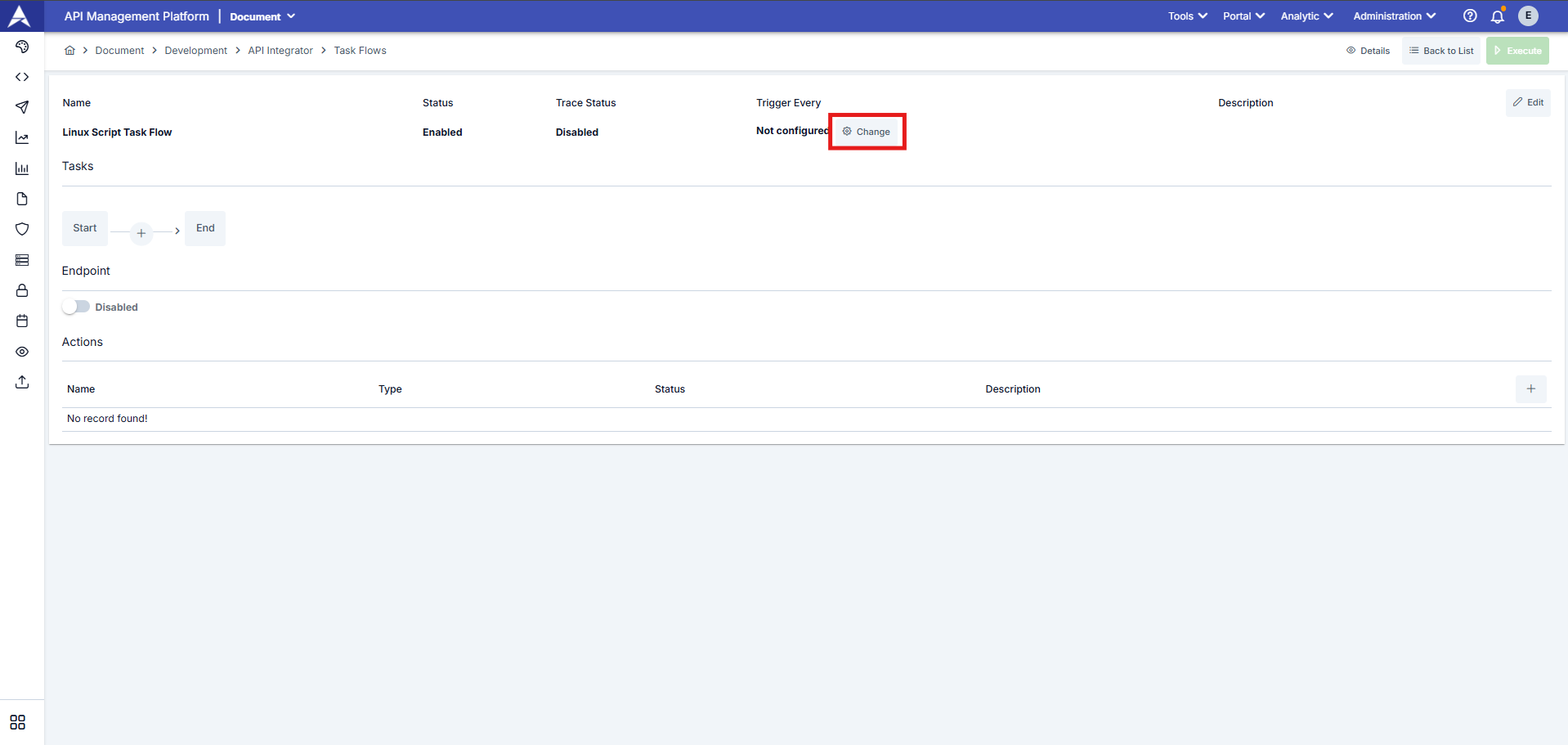Screen dimensions: 1568x745
Task: Click the calendar icon in sidebar
Action: pyautogui.click(x=22, y=321)
